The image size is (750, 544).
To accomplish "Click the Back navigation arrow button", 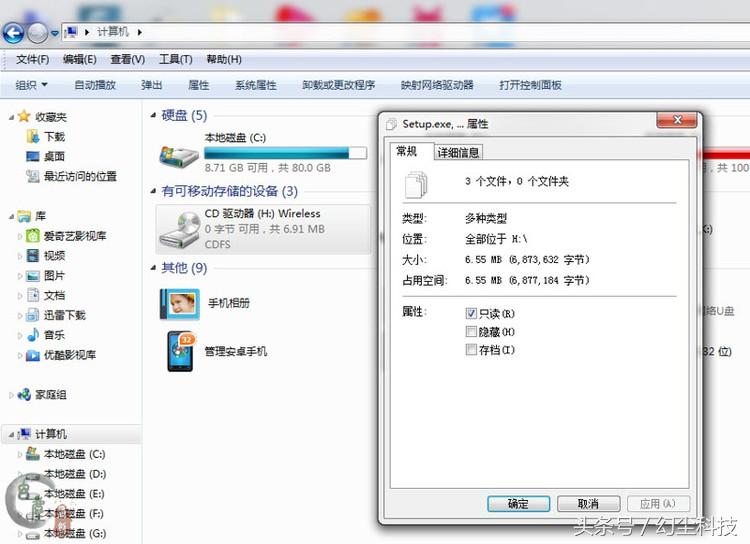I will pos(13,33).
